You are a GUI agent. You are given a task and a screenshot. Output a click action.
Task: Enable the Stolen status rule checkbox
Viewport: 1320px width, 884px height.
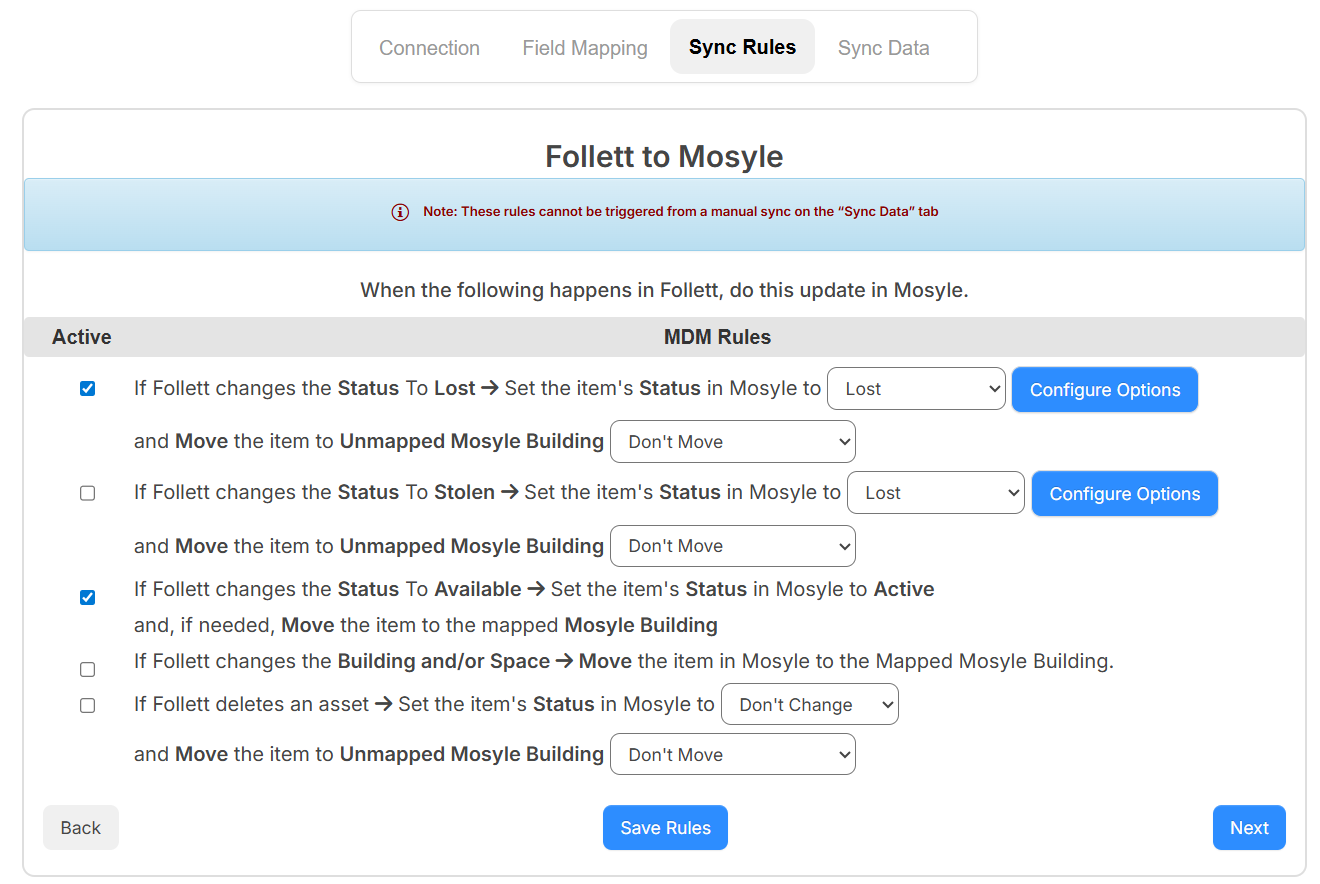(x=87, y=492)
